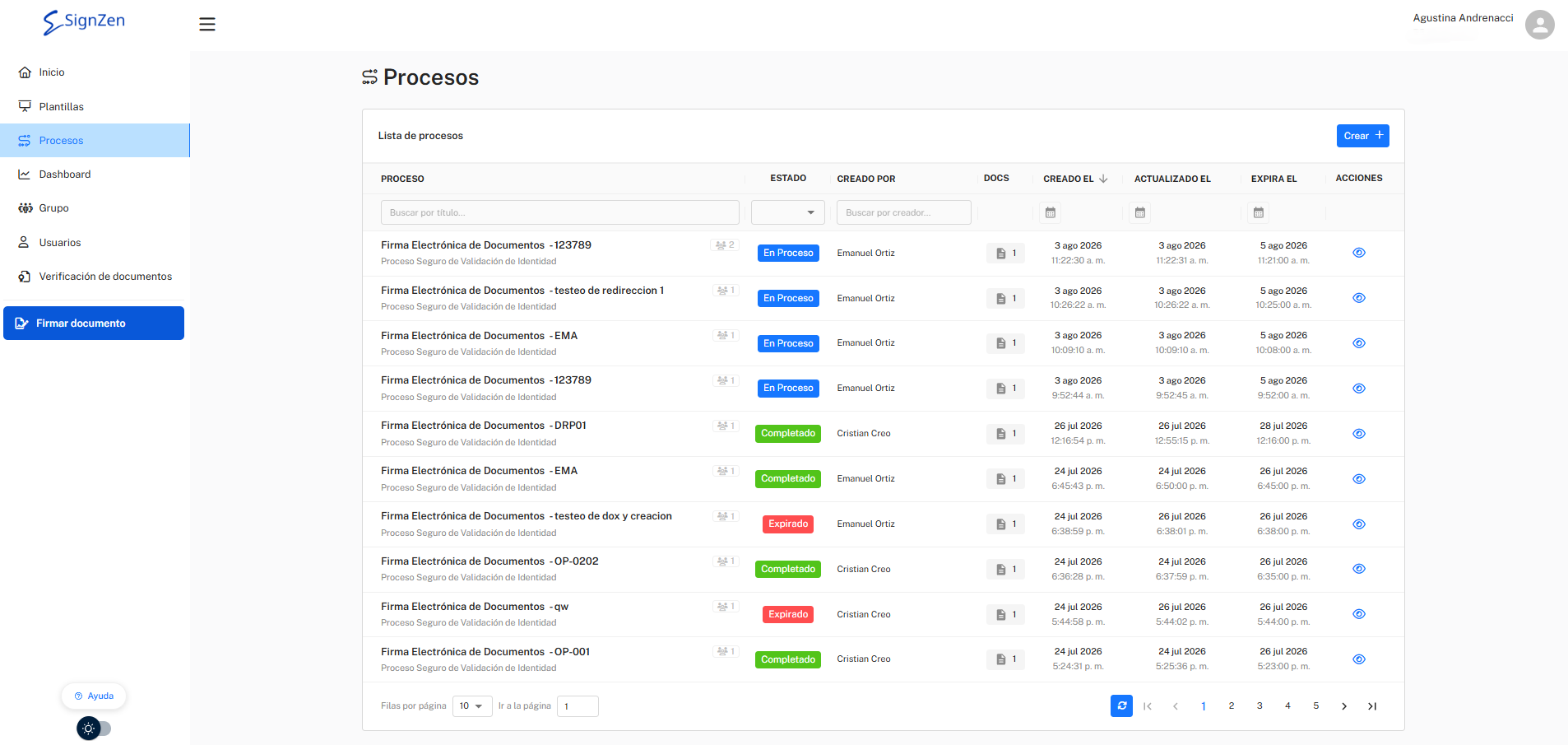Open the Ayuda help button
Screen dimensions: 1568x745
pos(94,696)
